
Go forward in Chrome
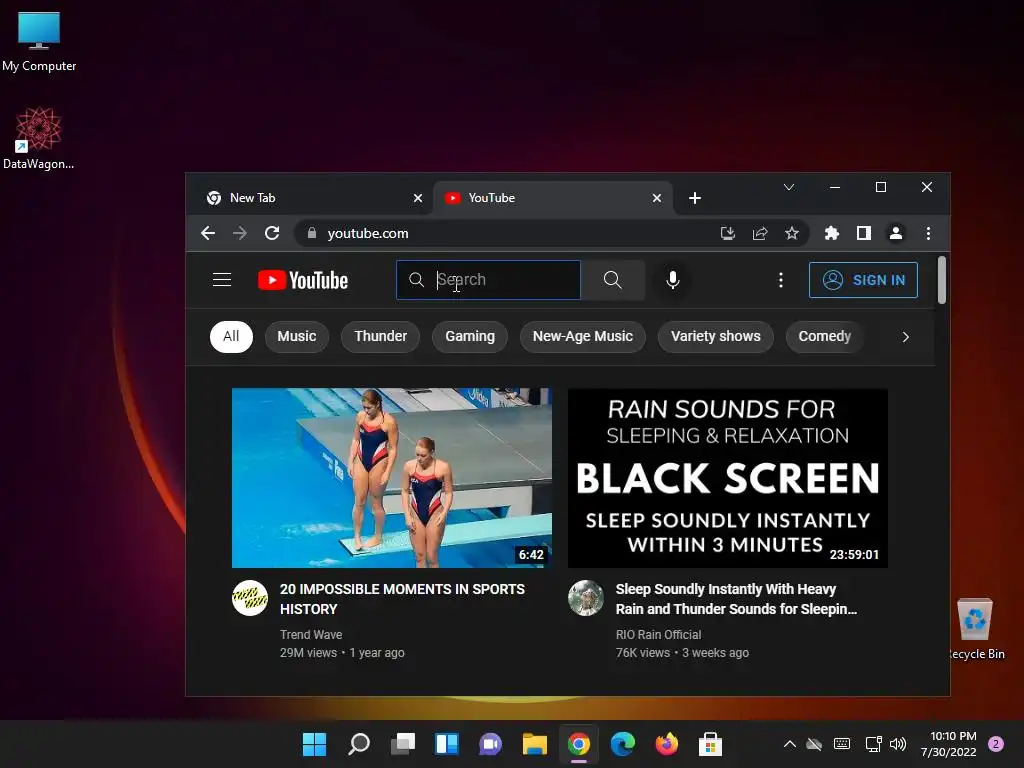tap(240, 233)
